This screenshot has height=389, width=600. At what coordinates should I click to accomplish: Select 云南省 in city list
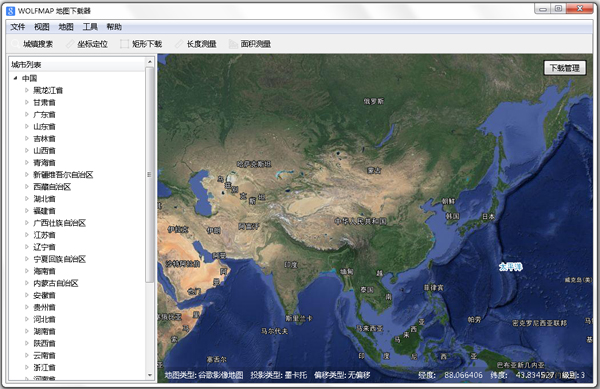[x=44, y=355]
